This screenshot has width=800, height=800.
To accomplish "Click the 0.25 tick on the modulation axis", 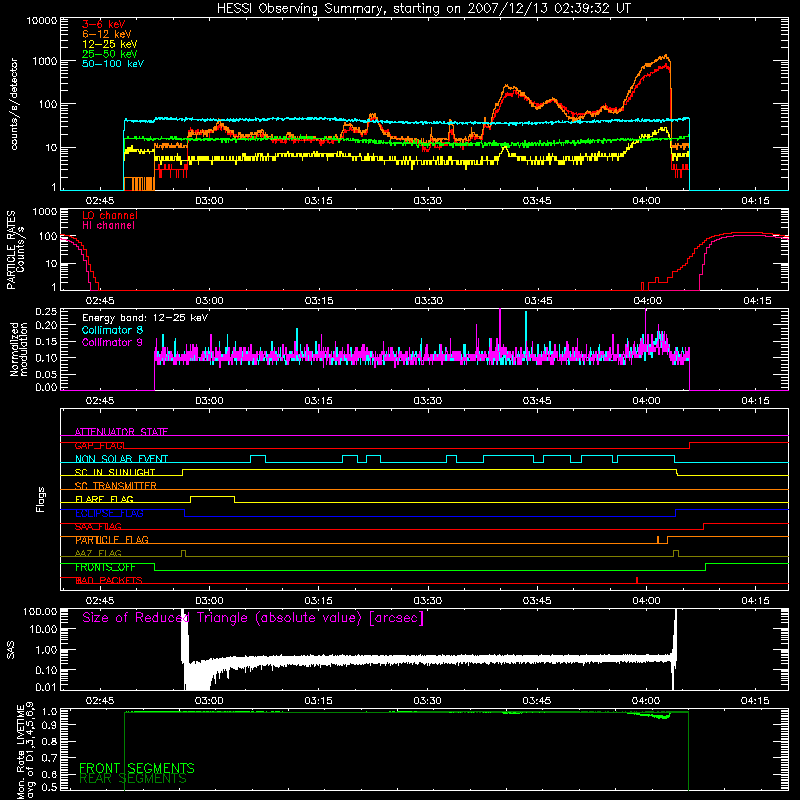I will 46,311.
